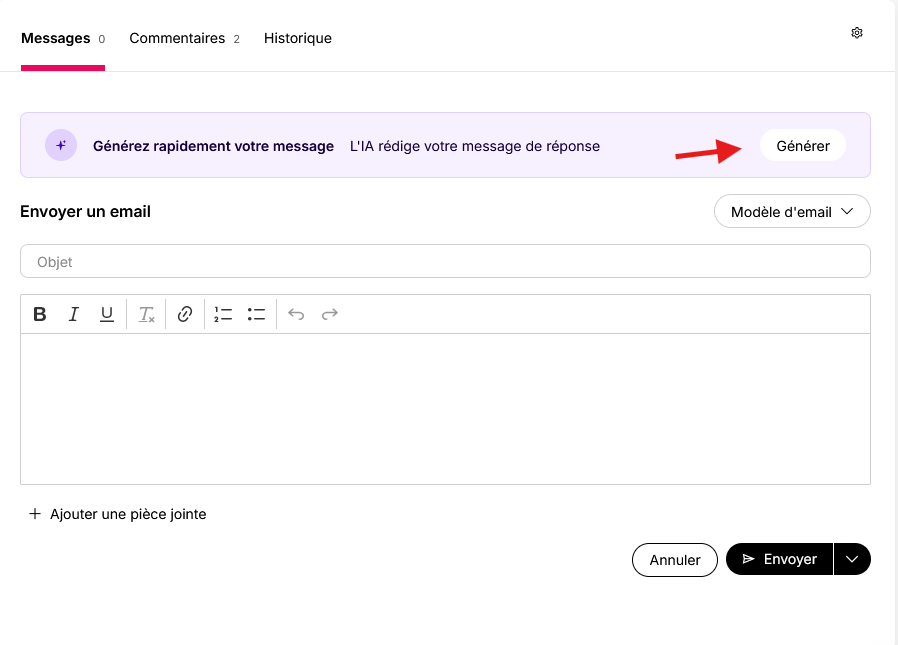The height and width of the screenshot is (645, 898).
Task: Toggle italic formatting
Action: 73,314
